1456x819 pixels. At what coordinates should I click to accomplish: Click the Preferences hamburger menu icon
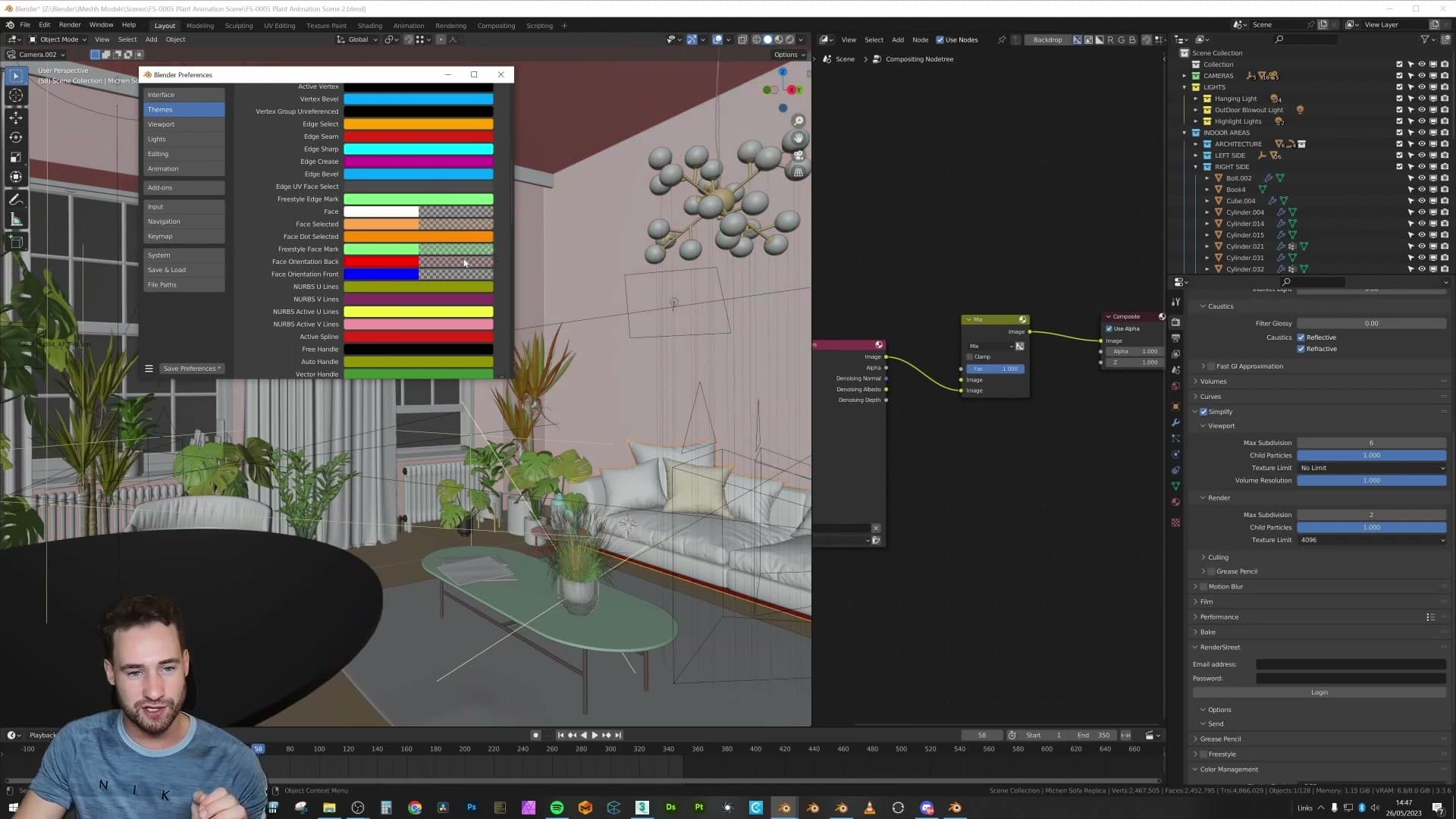149,369
